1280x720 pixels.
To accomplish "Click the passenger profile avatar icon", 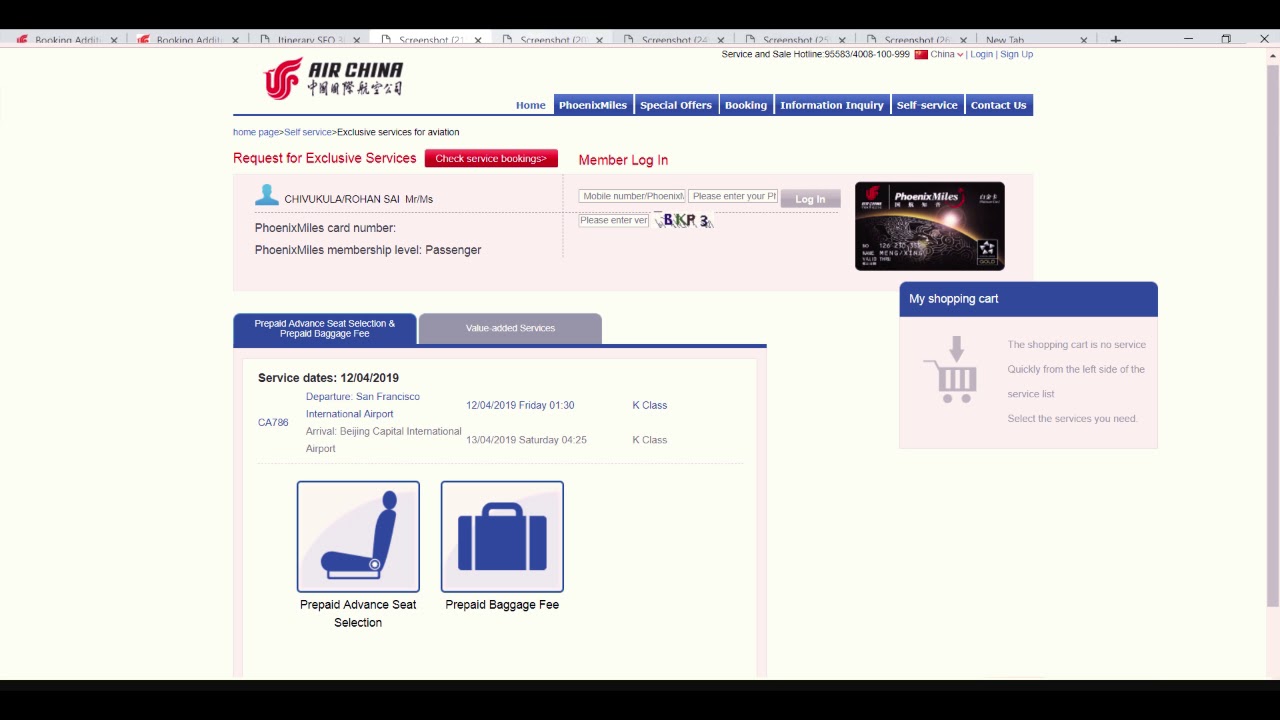I will (x=267, y=195).
